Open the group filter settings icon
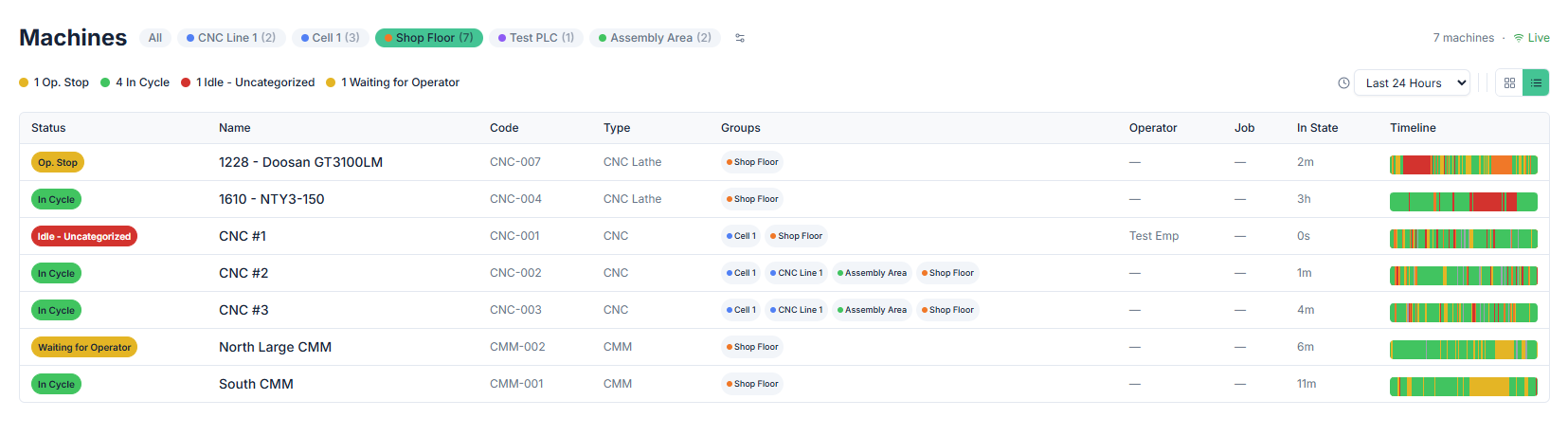This screenshot has width=1568, height=436. [x=740, y=38]
